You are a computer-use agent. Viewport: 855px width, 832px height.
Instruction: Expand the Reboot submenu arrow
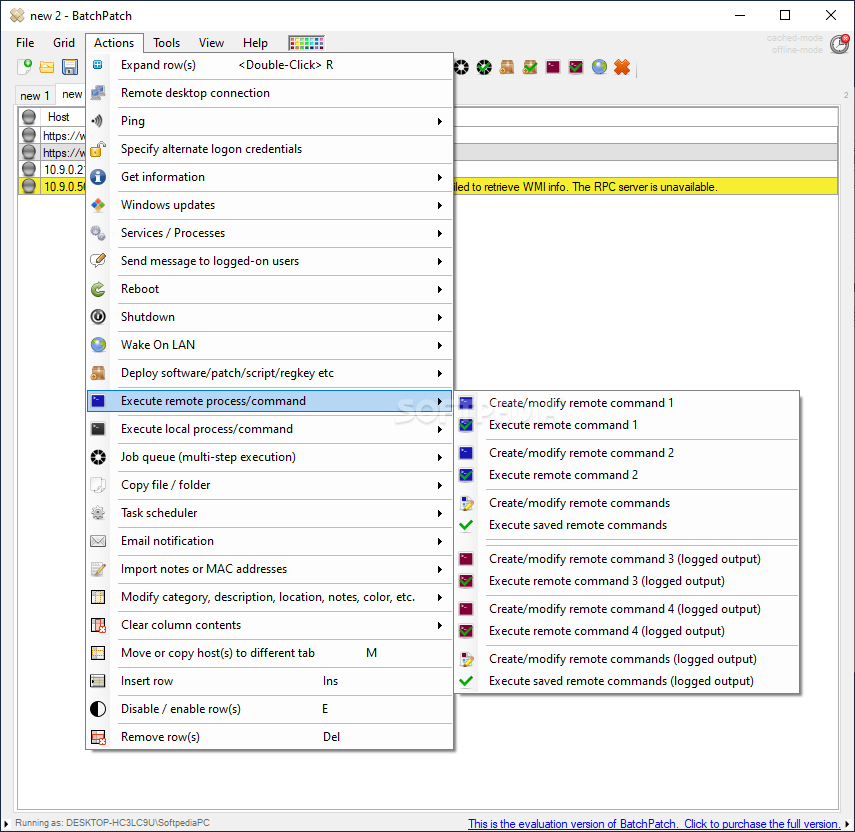click(x=439, y=289)
